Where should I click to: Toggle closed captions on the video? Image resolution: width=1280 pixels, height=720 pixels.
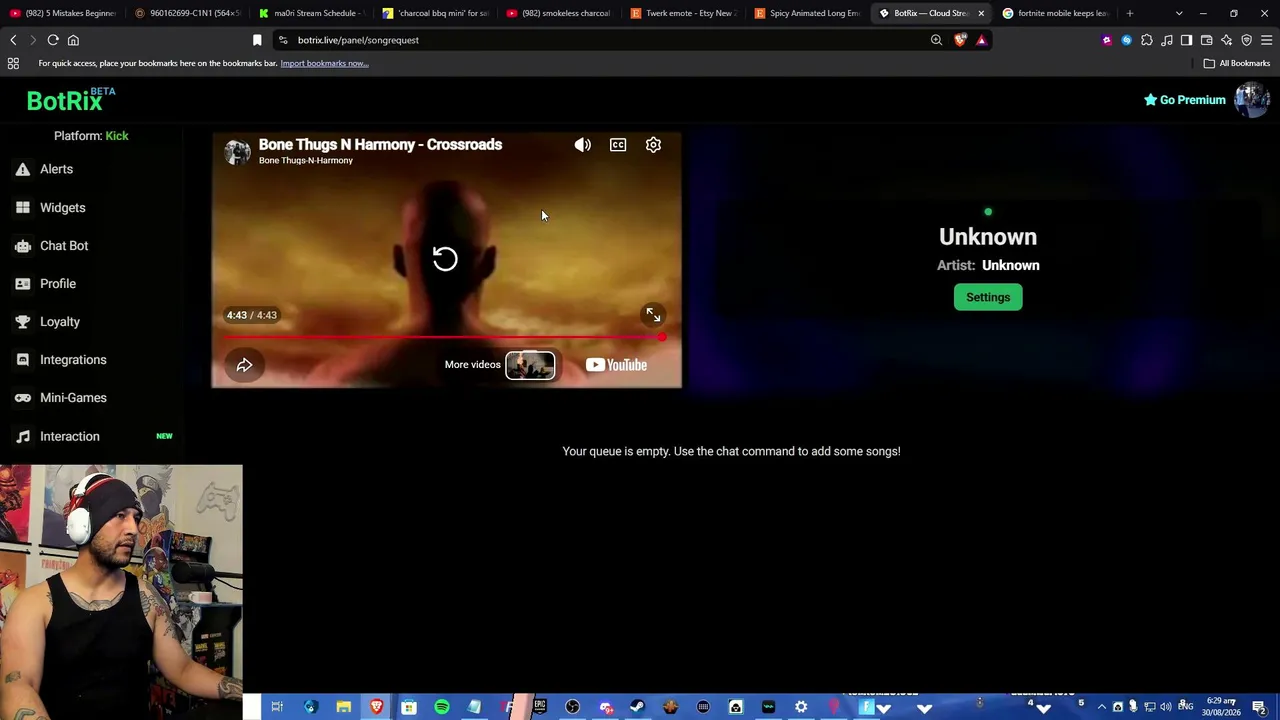tap(618, 145)
